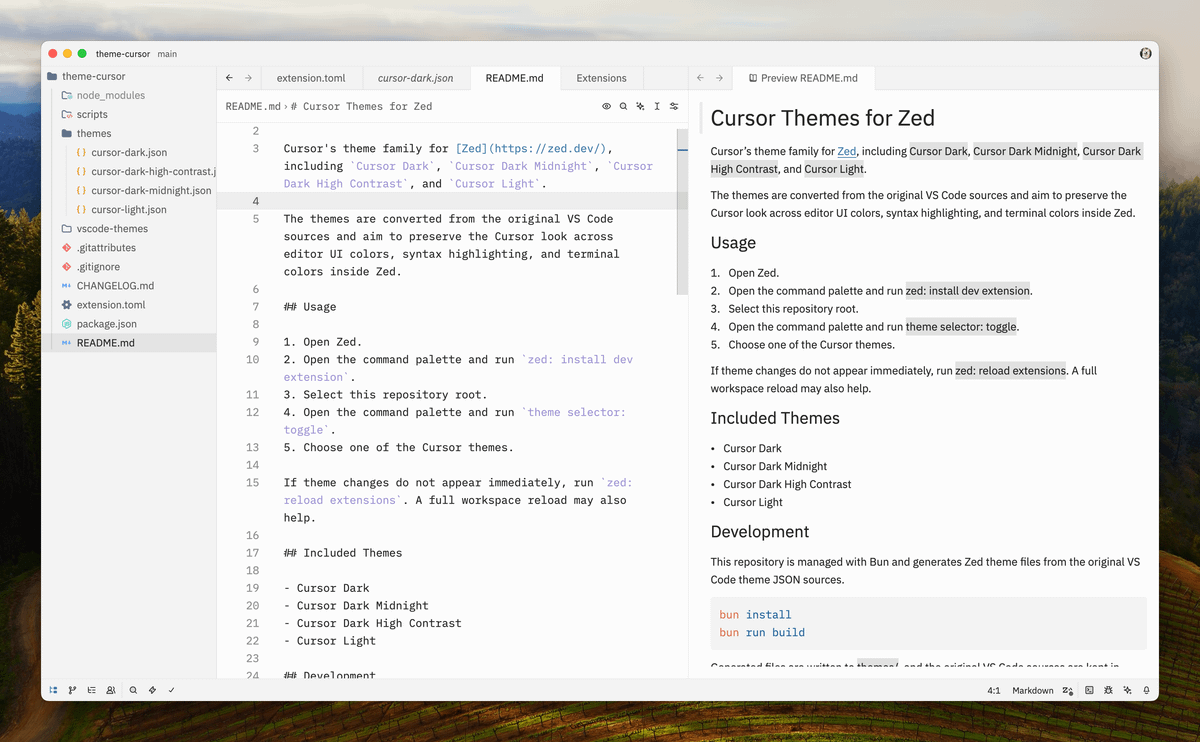Click the notifications bell icon
Viewport: 1200px width, 742px height.
pyautogui.click(x=1146, y=690)
